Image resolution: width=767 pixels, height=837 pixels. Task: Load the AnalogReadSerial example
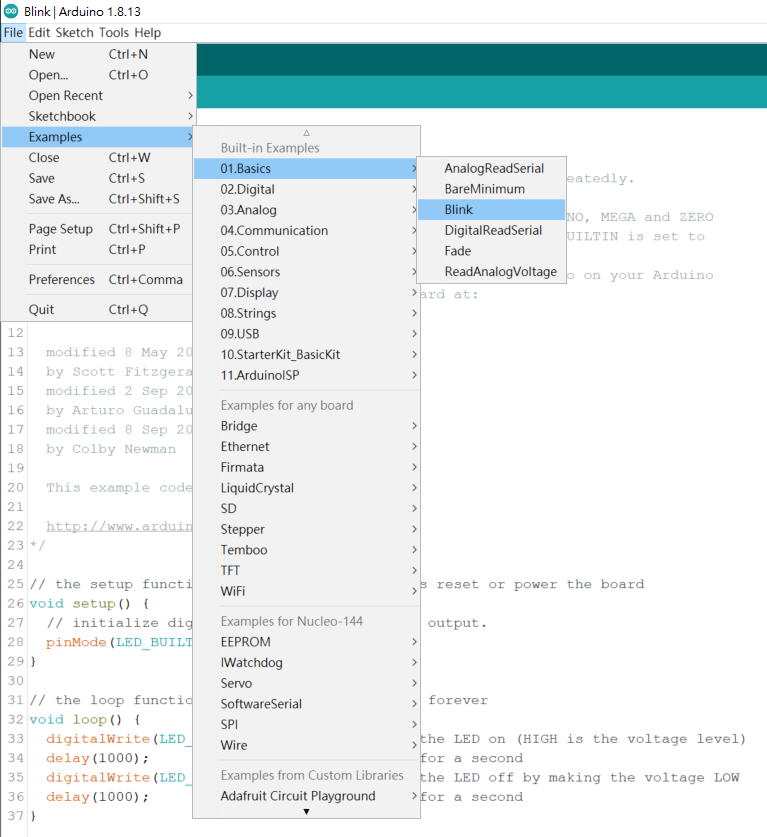[x=491, y=169]
